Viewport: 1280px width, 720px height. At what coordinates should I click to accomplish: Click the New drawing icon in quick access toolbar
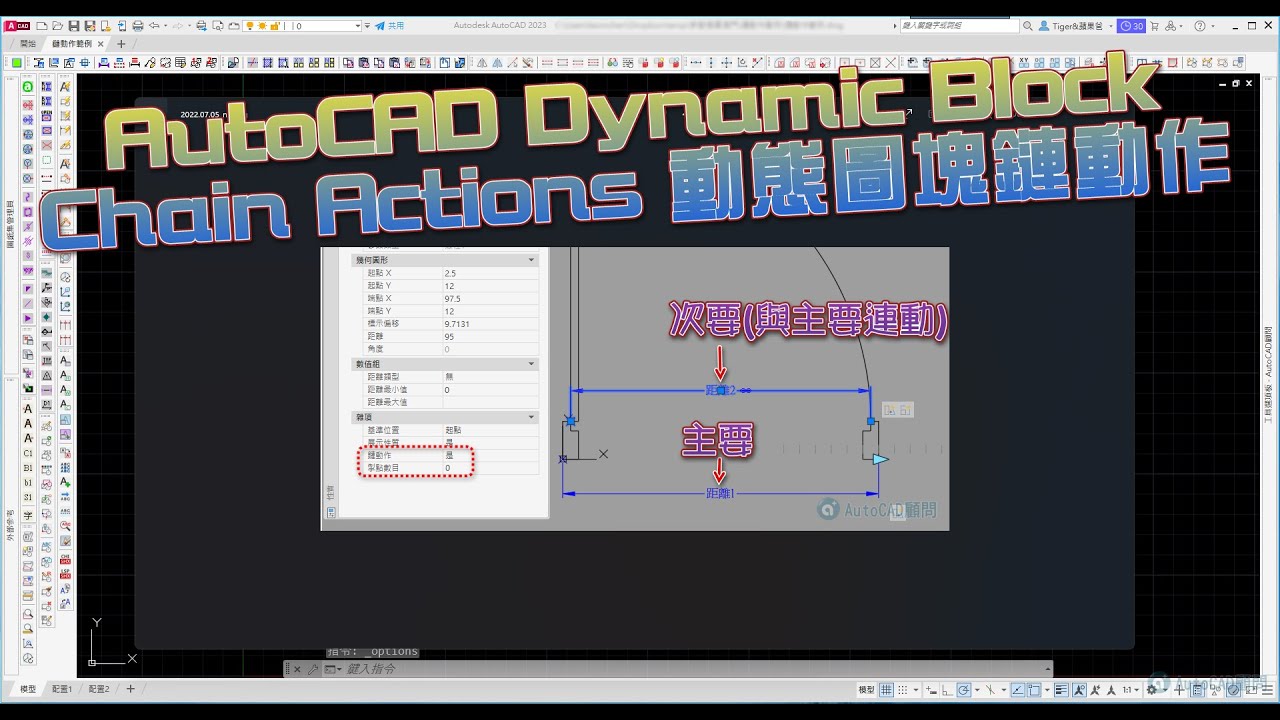(42, 25)
